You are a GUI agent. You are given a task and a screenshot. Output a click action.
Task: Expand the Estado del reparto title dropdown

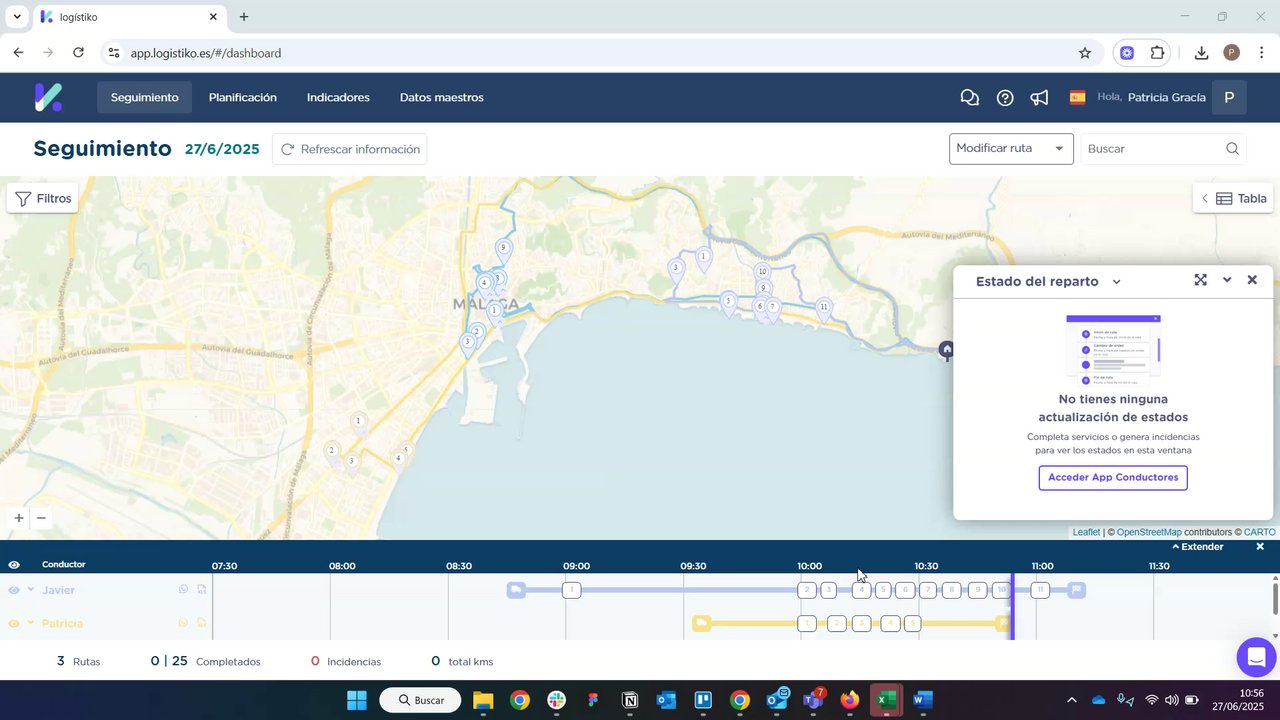pos(1117,282)
